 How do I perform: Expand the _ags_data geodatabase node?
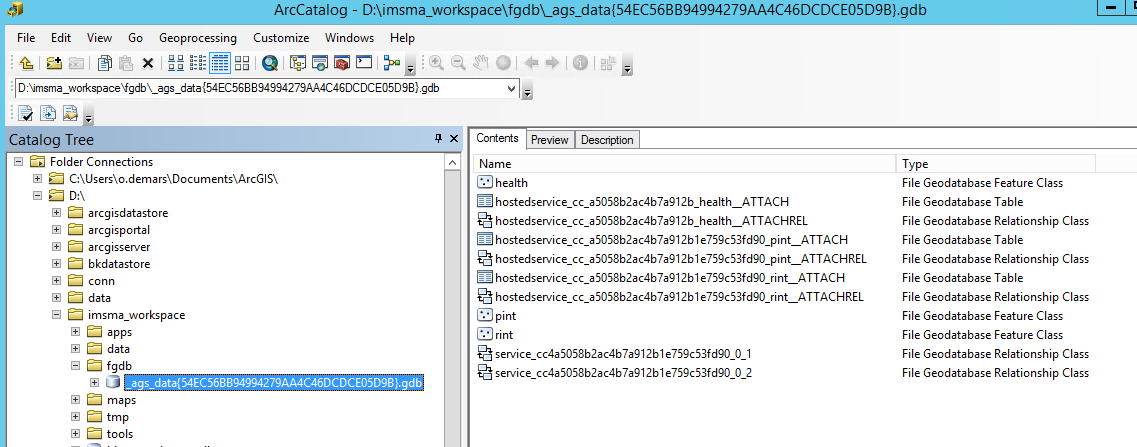pos(94,382)
